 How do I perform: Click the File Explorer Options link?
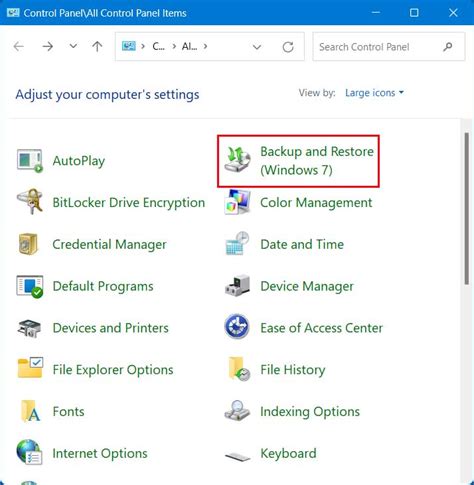point(113,370)
